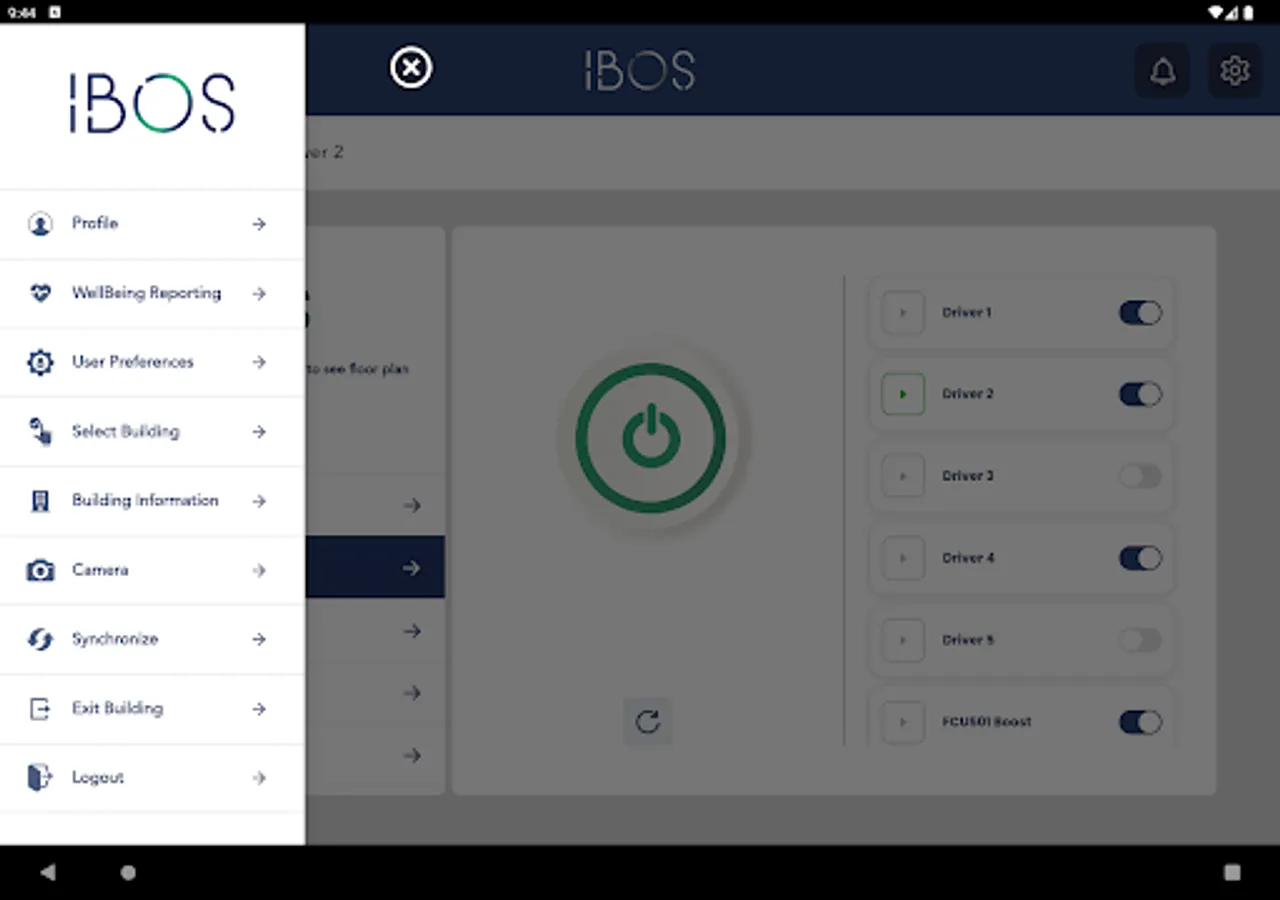
Task: Click the WellBeing heart icon
Action: point(40,293)
